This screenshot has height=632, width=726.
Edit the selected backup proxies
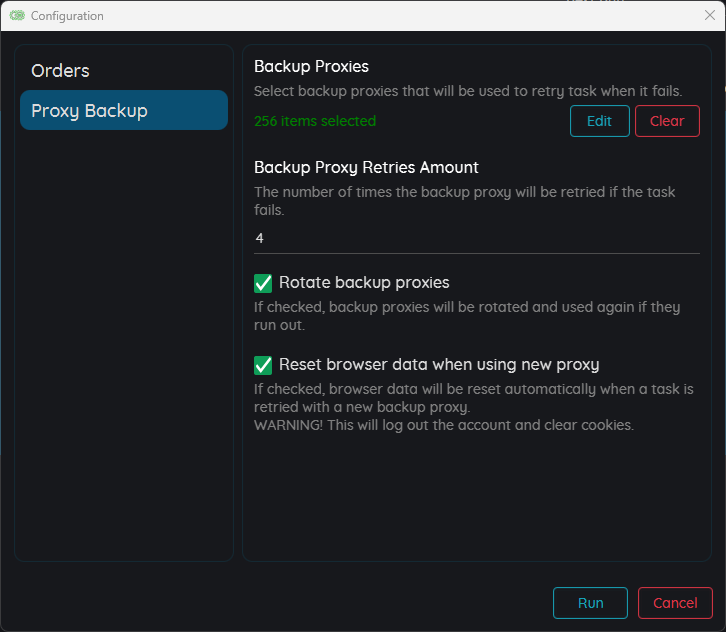point(600,121)
